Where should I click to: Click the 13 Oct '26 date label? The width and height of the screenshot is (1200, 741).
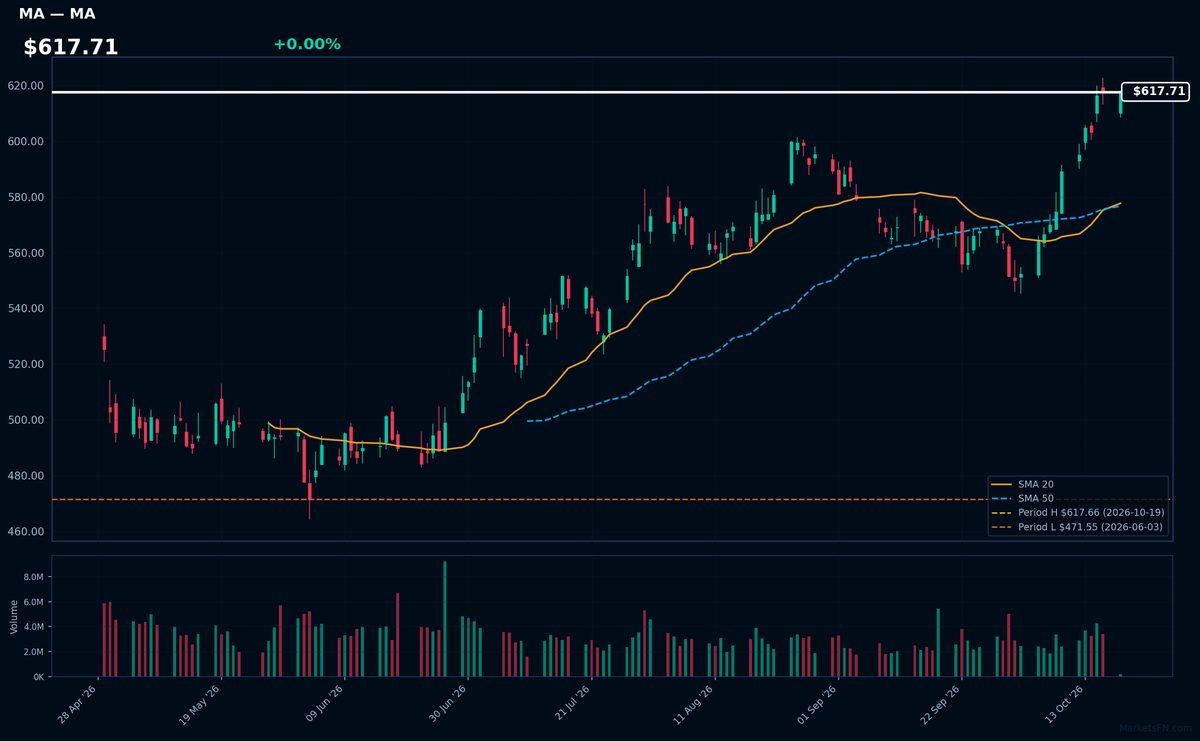[1063, 704]
